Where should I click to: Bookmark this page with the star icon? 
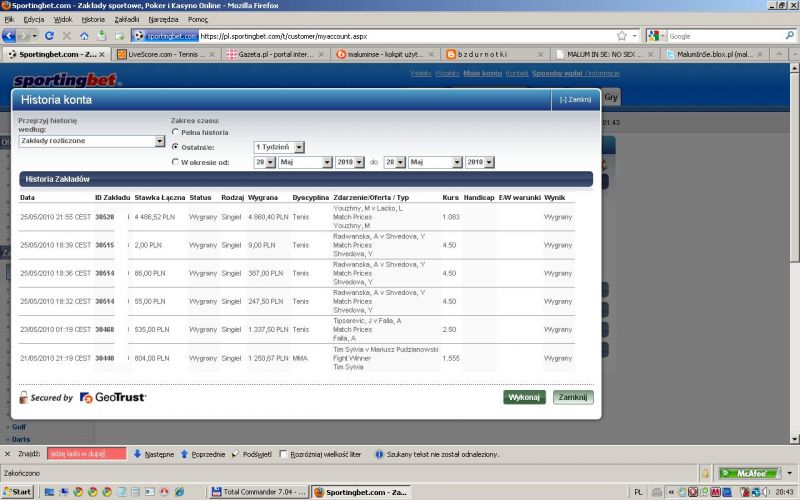tap(621, 36)
